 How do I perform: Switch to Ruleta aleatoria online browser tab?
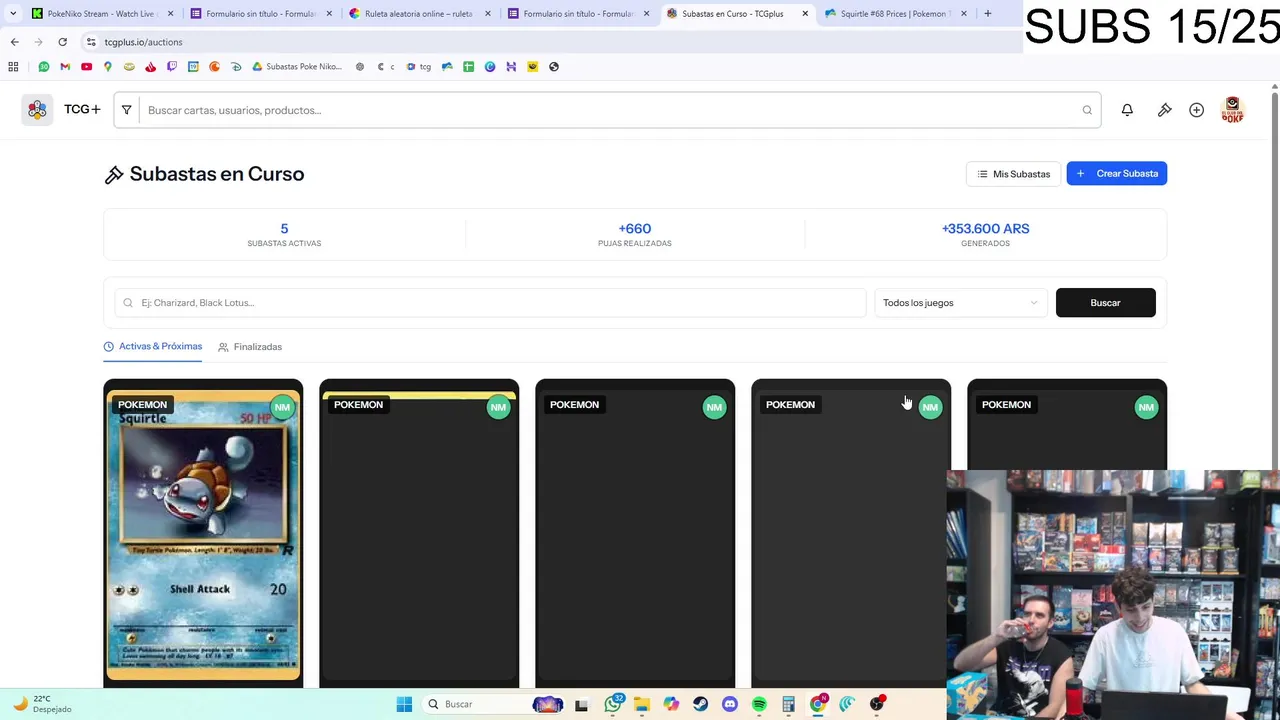click(418, 14)
